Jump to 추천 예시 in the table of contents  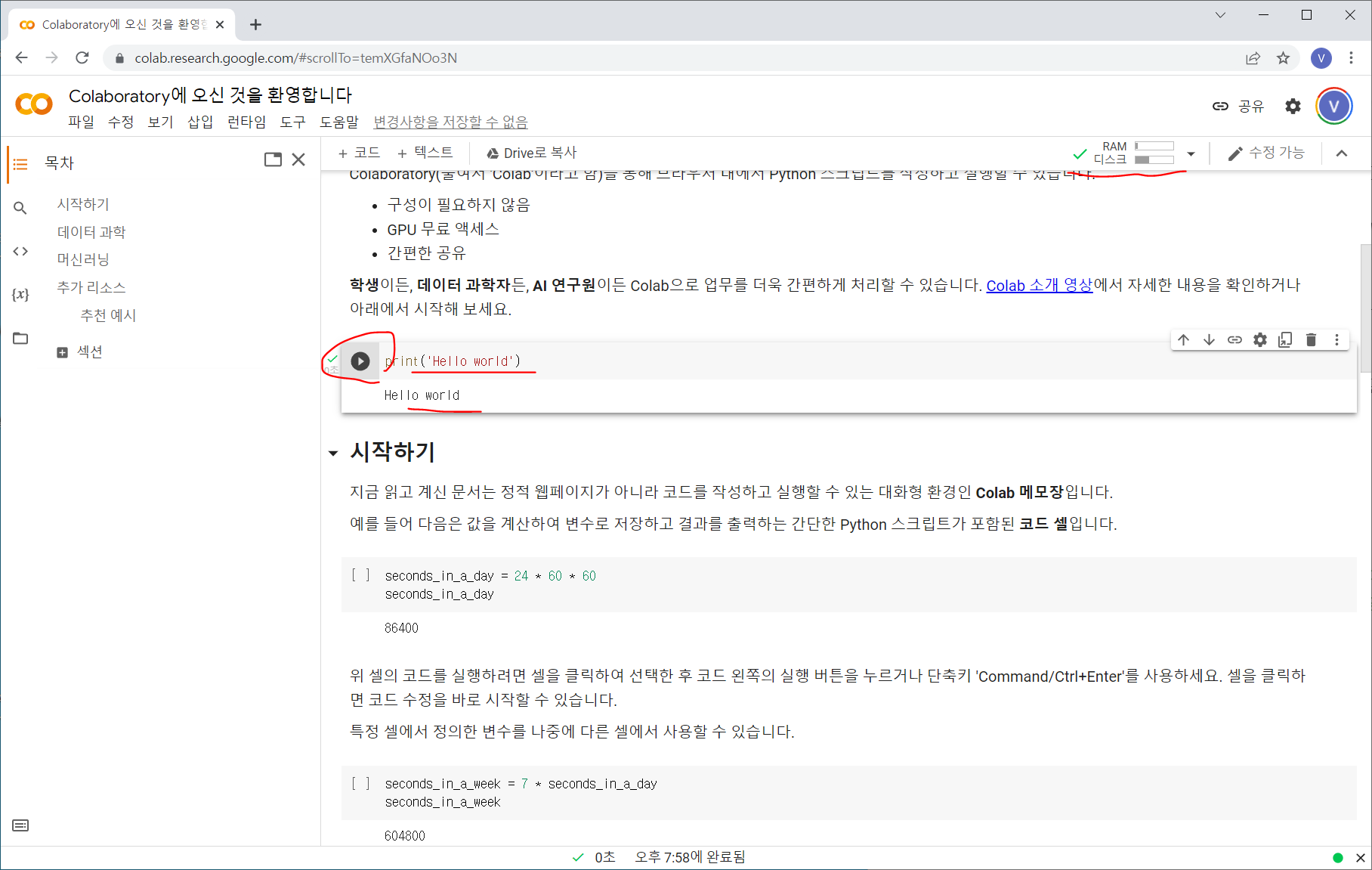[108, 315]
